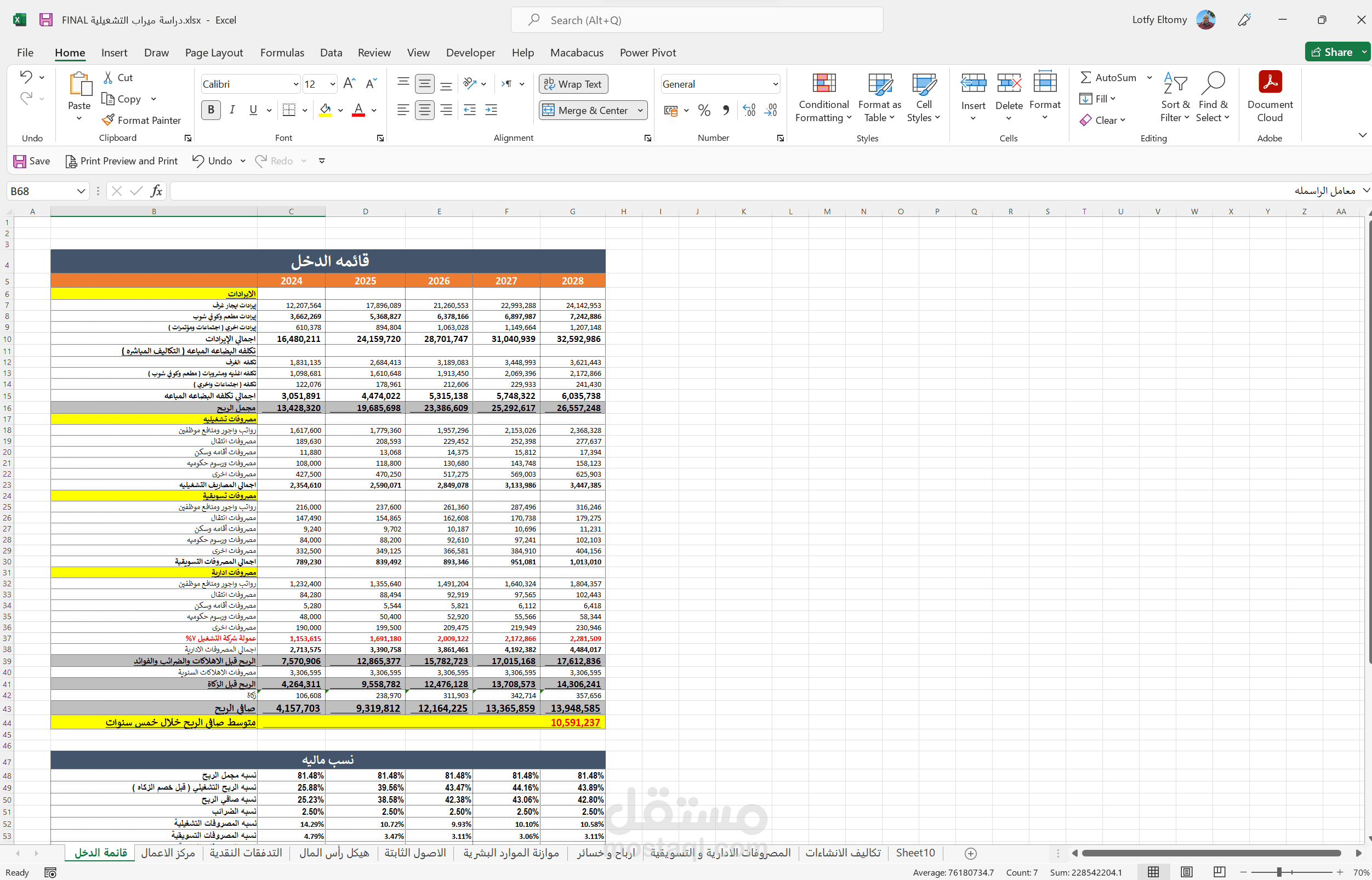Click the Paste clipboard icon
Screen dimensions: 1372x880
click(79, 84)
